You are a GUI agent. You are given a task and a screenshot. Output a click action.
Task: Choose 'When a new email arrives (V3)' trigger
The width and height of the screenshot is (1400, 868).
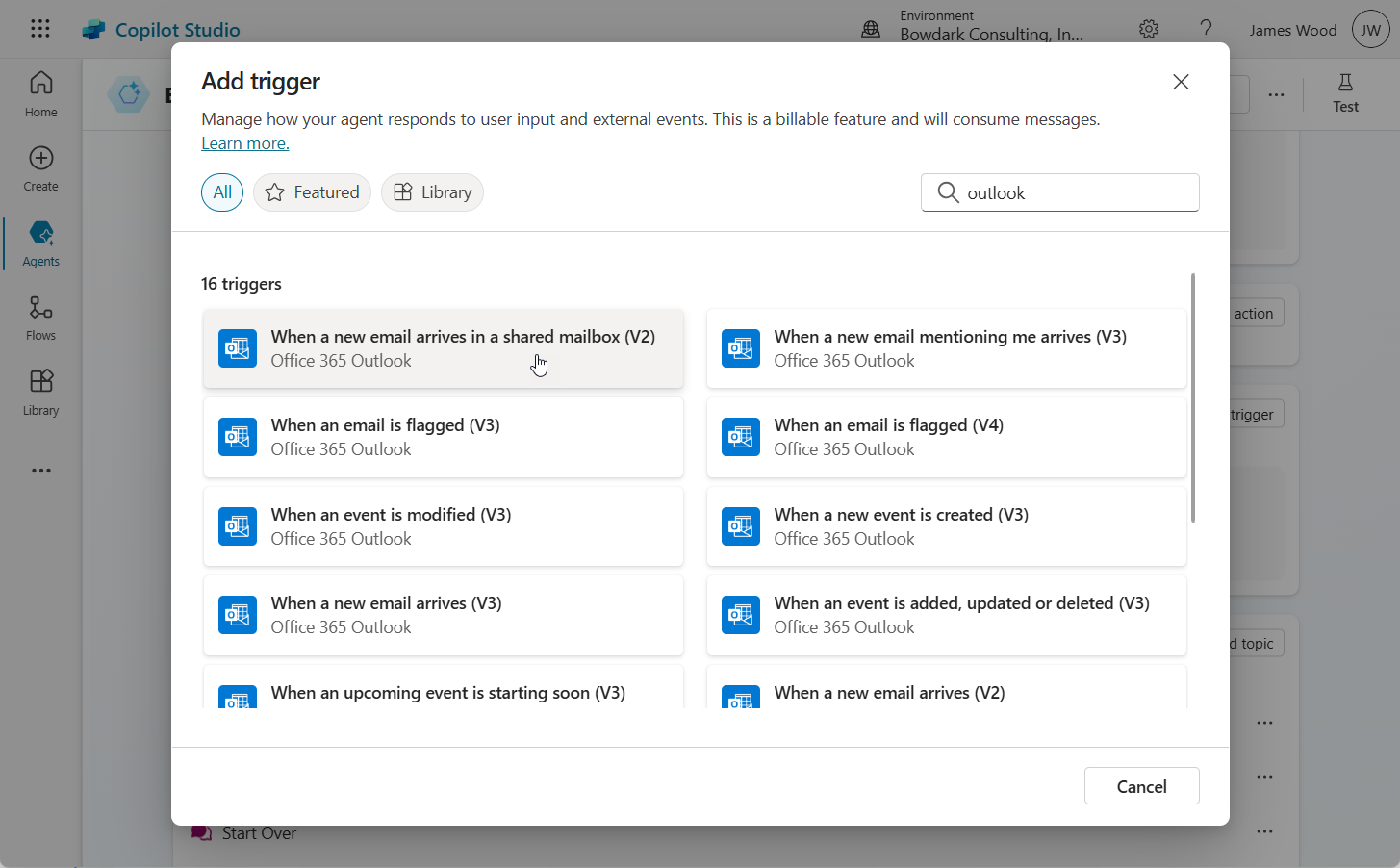(x=444, y=615)
